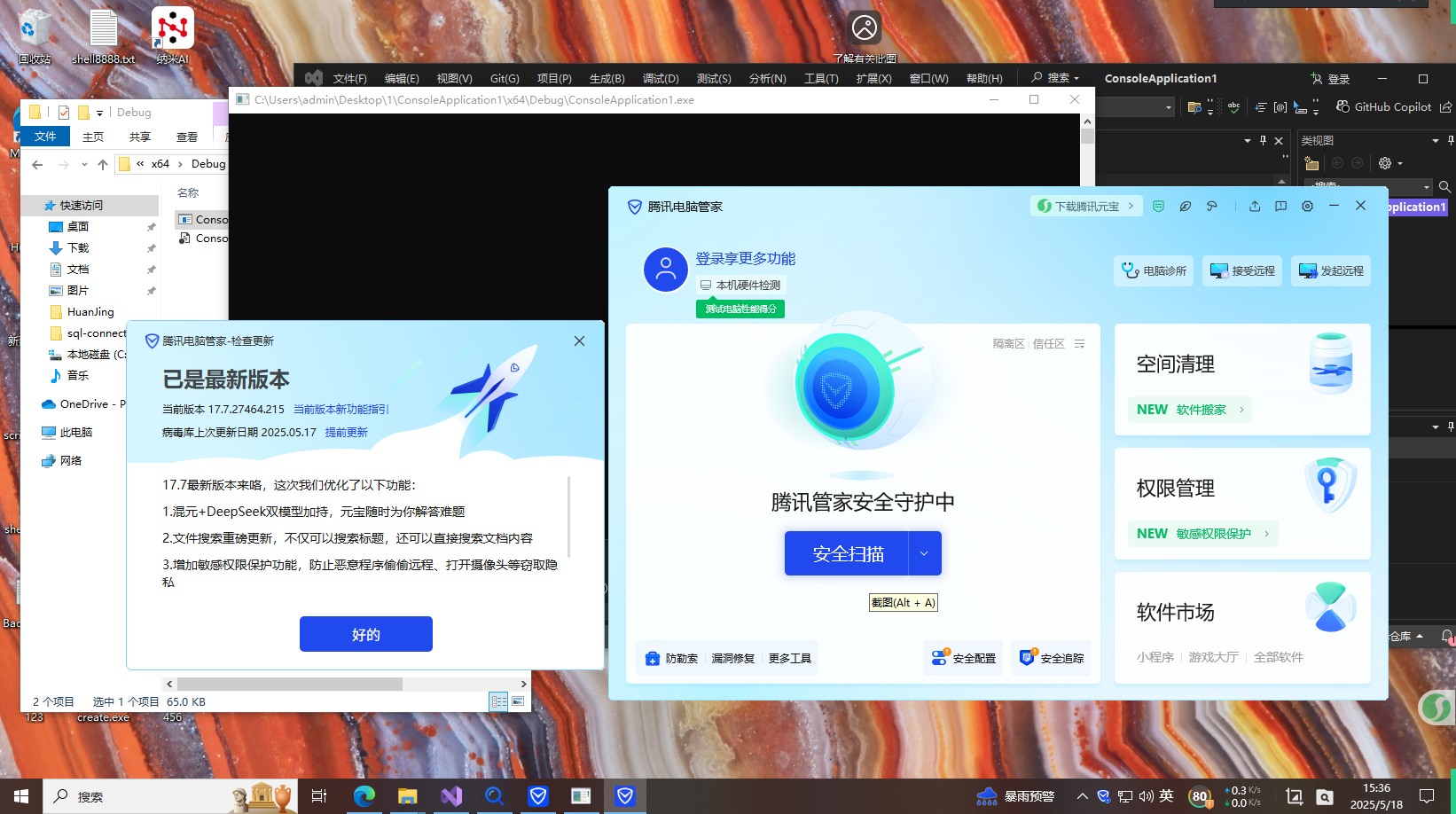Screen dimensions: 1456x814
Task: Switch to the 共享 ribbon tab
Action: click(x=140, y=137)
